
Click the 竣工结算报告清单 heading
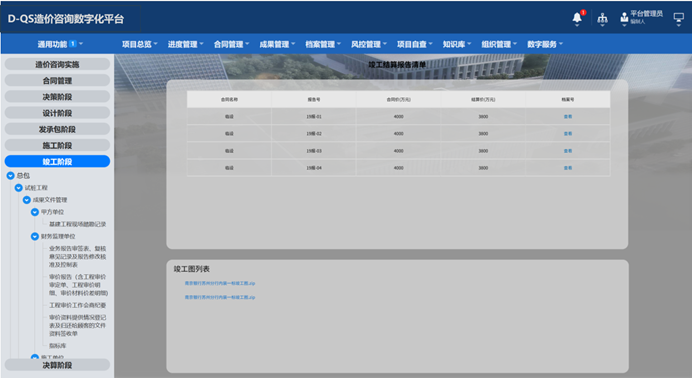pyautogui.click(x=397, y=65)
